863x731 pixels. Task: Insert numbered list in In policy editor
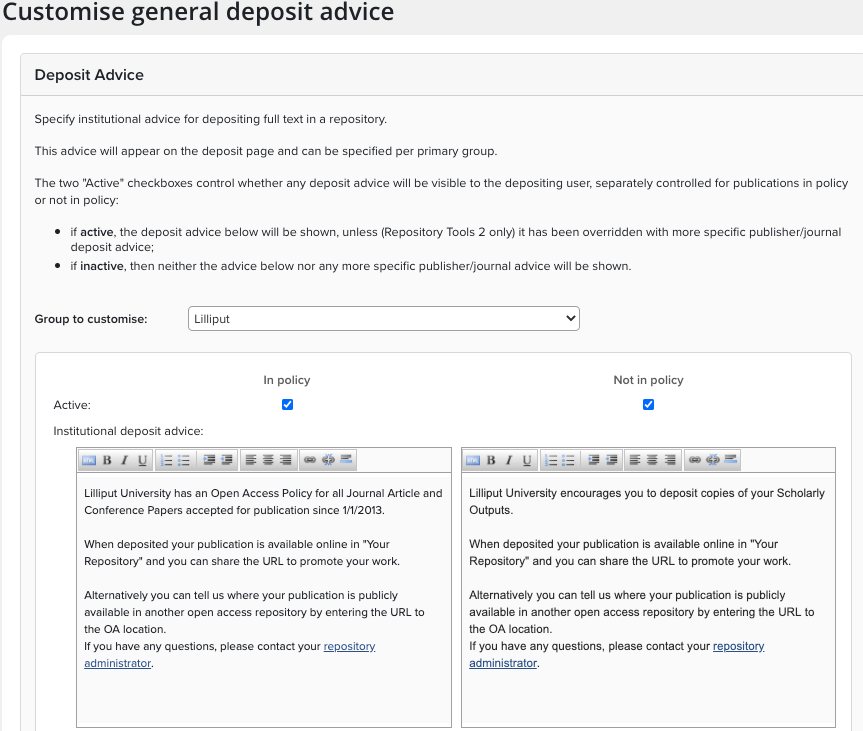167,460
